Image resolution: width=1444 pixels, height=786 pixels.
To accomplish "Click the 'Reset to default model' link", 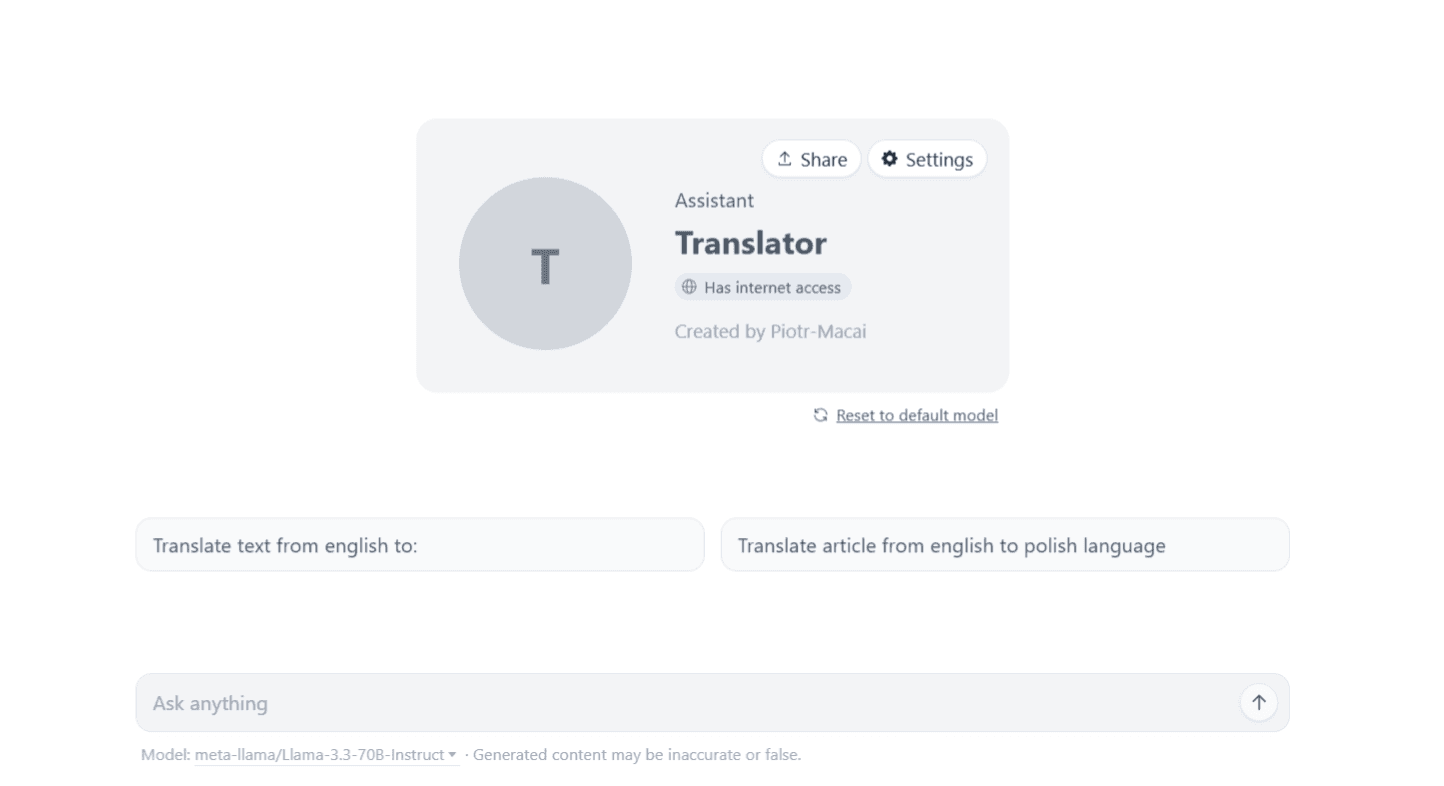I will coord(917,414).
